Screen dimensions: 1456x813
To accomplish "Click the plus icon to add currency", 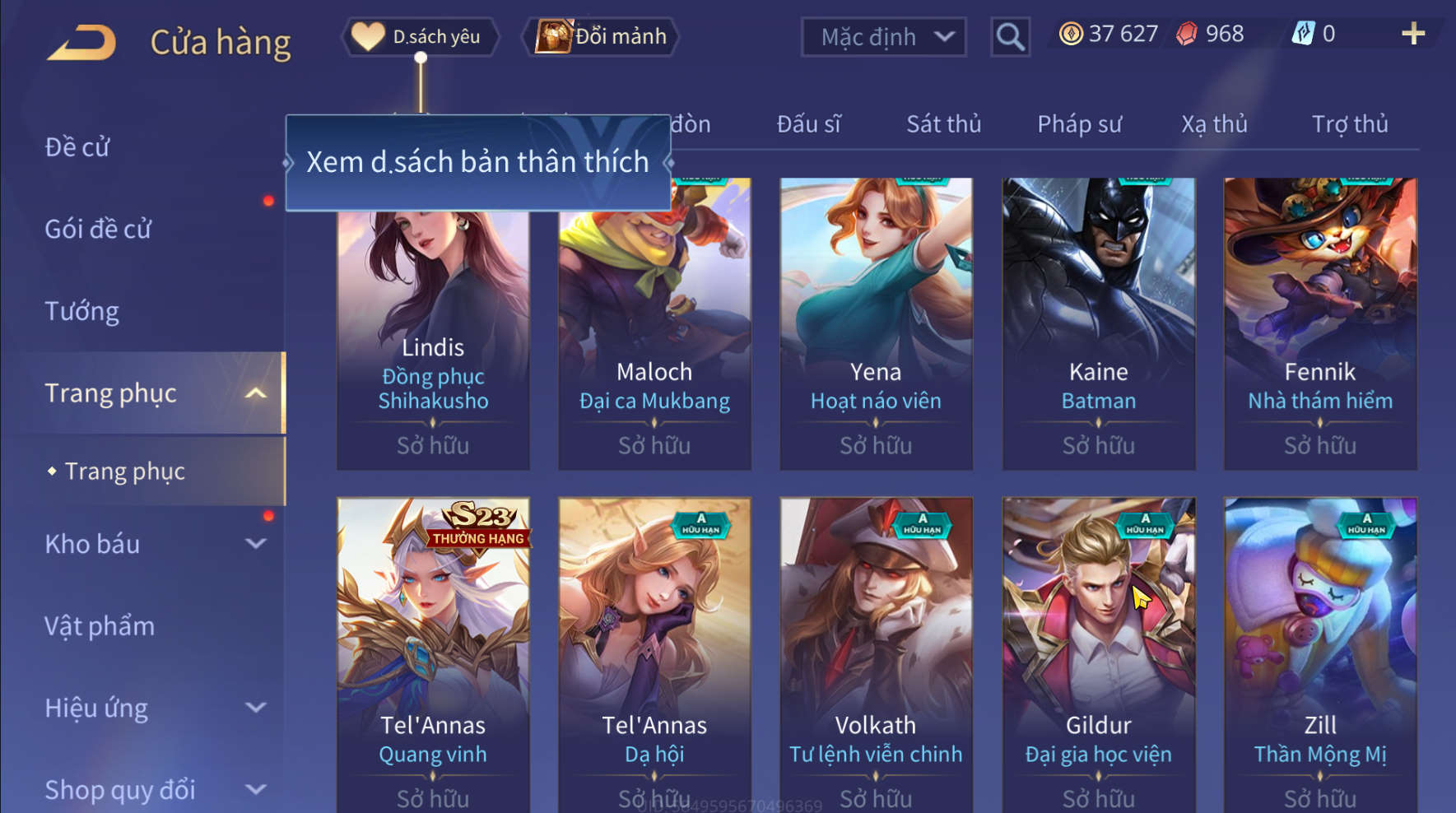I will click(1412, 34).
